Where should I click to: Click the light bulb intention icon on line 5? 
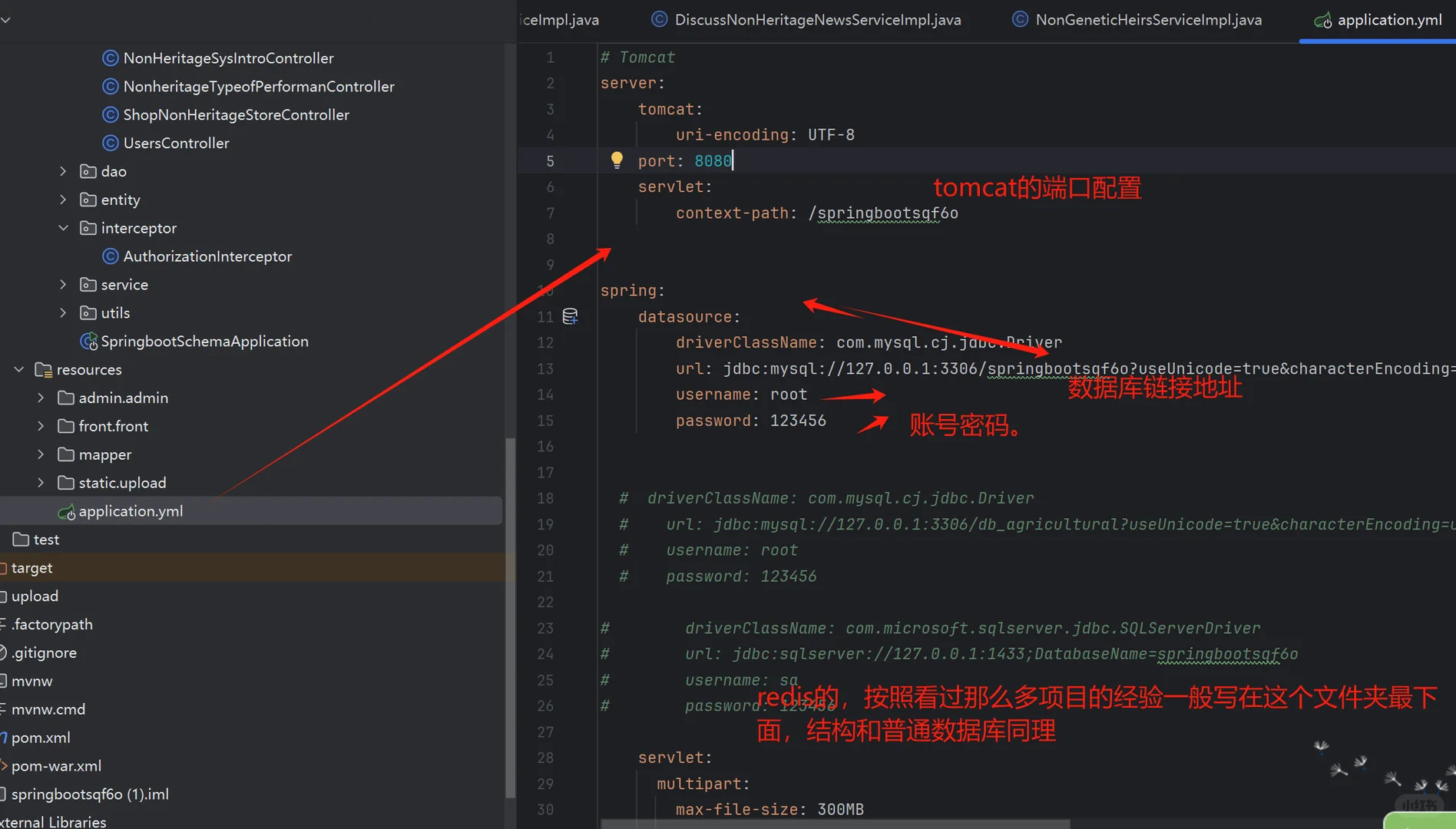[617, 160]
